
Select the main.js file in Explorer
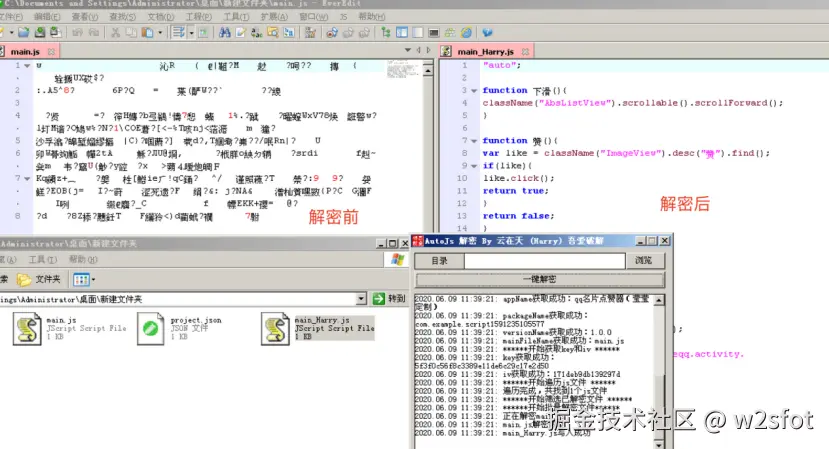tap(70, 328)
